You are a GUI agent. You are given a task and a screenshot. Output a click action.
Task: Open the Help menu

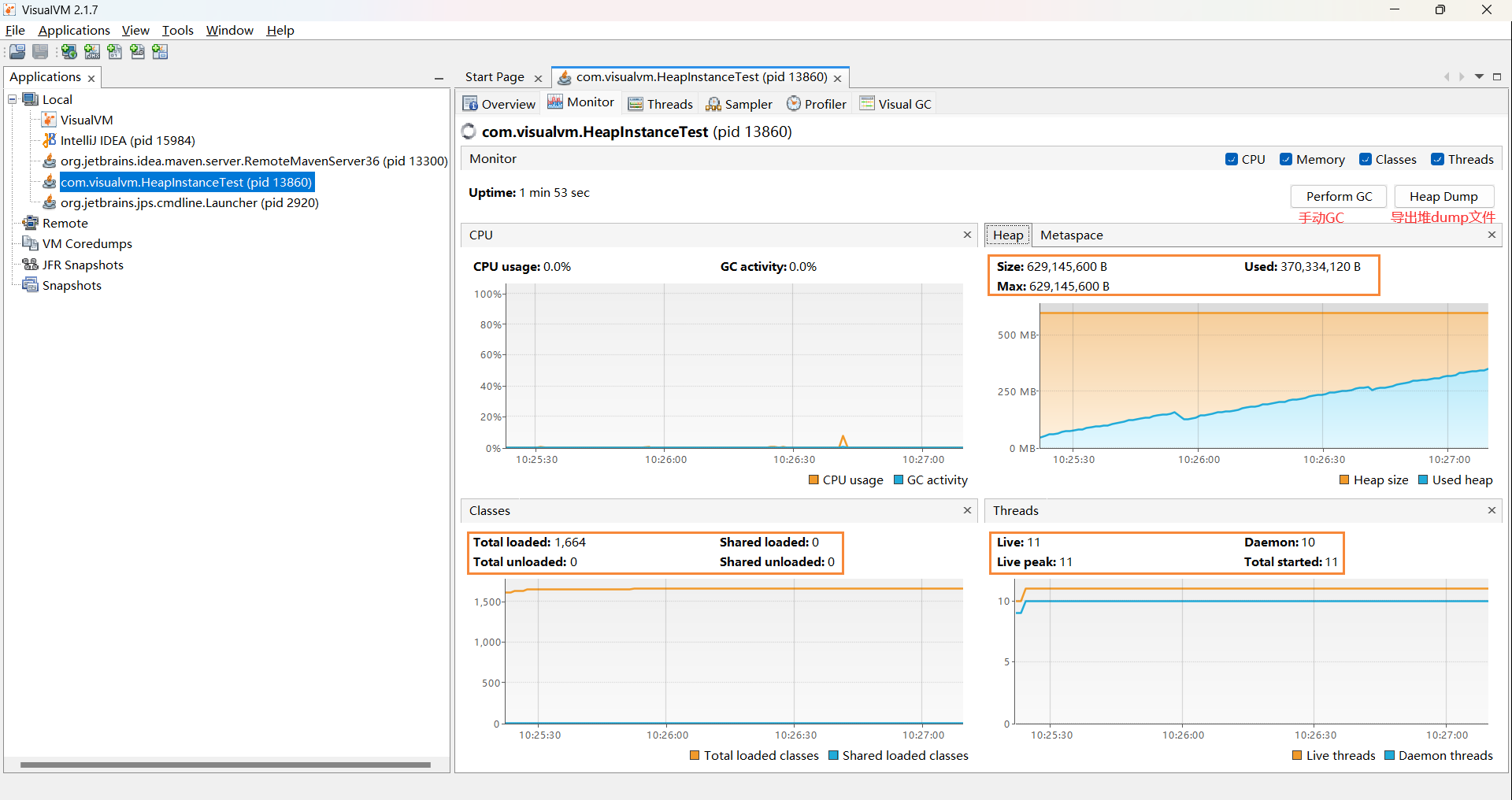280,30
